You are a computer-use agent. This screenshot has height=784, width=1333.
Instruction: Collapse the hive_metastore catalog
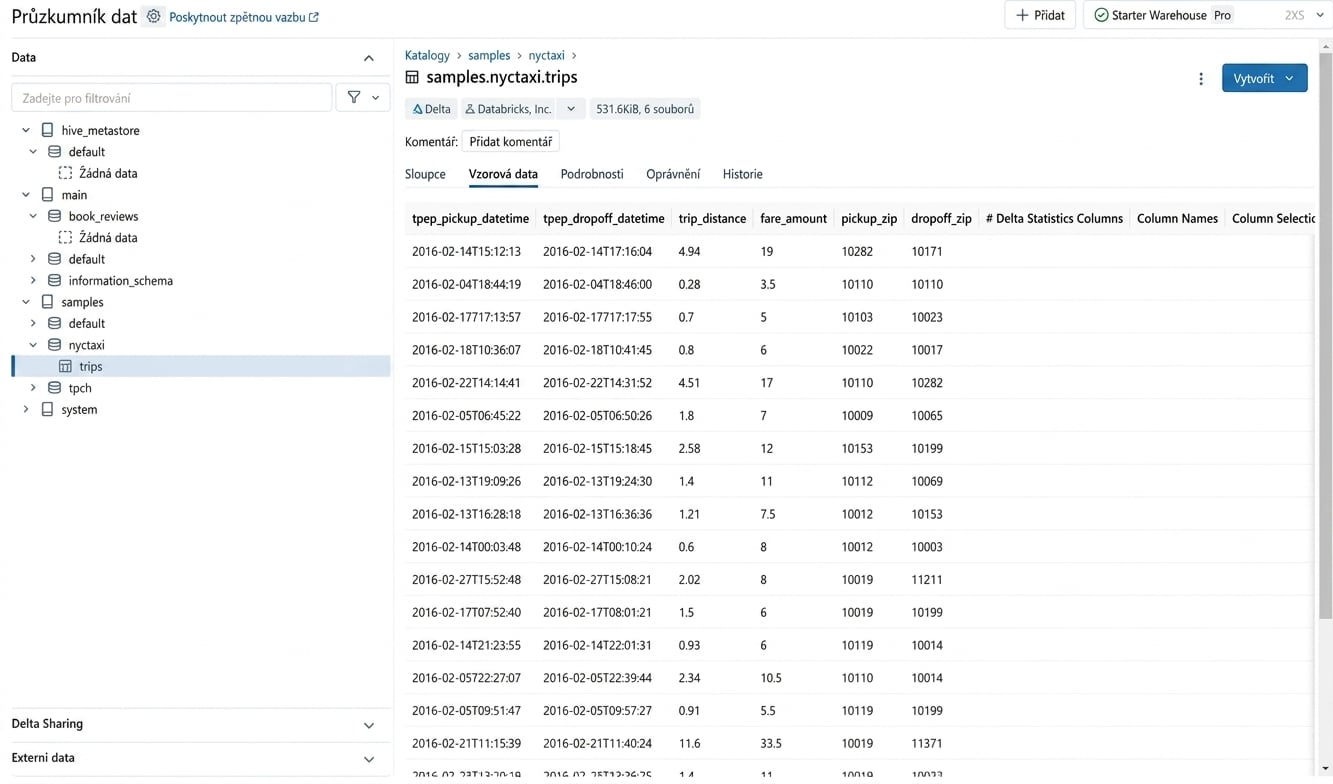[x=26, y=130]
